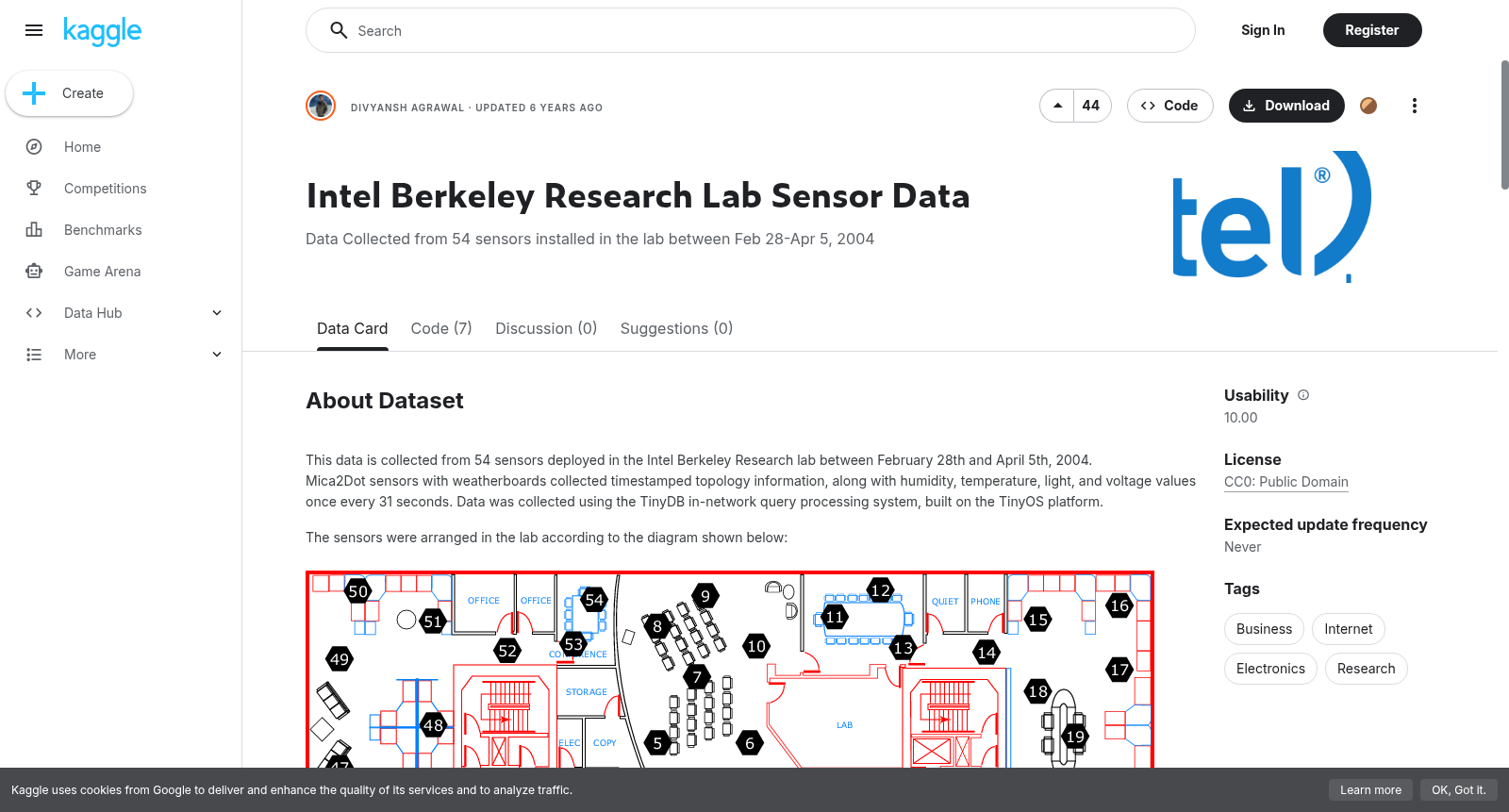This screenshot has height=812, width=1509.
Task: Open the CC0: Public Domain license link
Action: click(x=1286, y=482)
